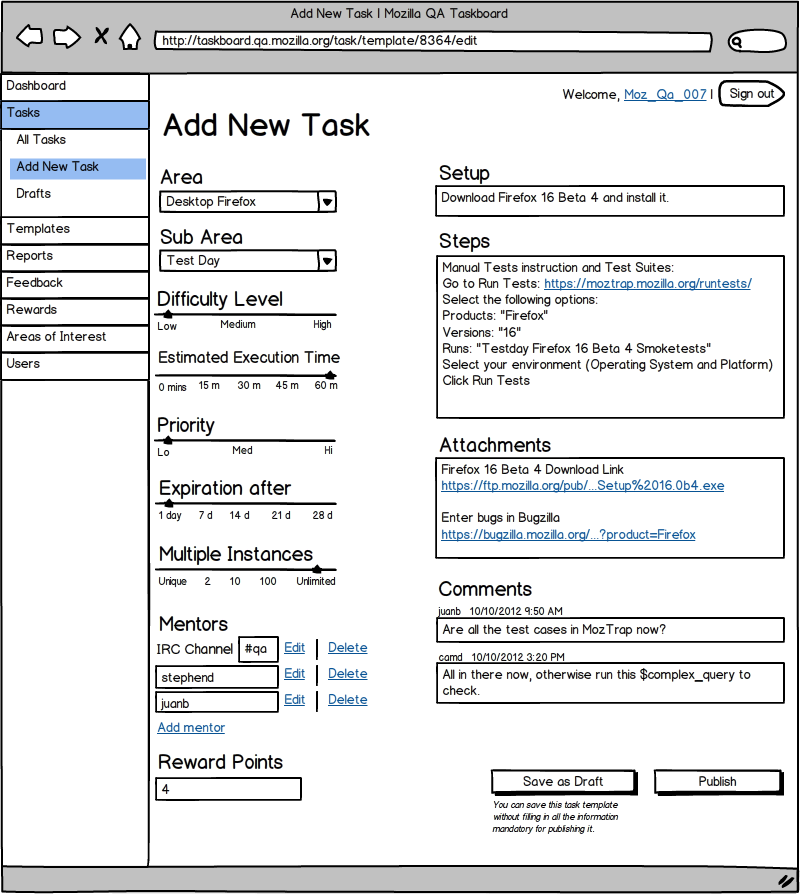This screenshot has width=800, height=894.
Task: Open the bugzilla.mozilla.org product link
Action: click(568, 535)
